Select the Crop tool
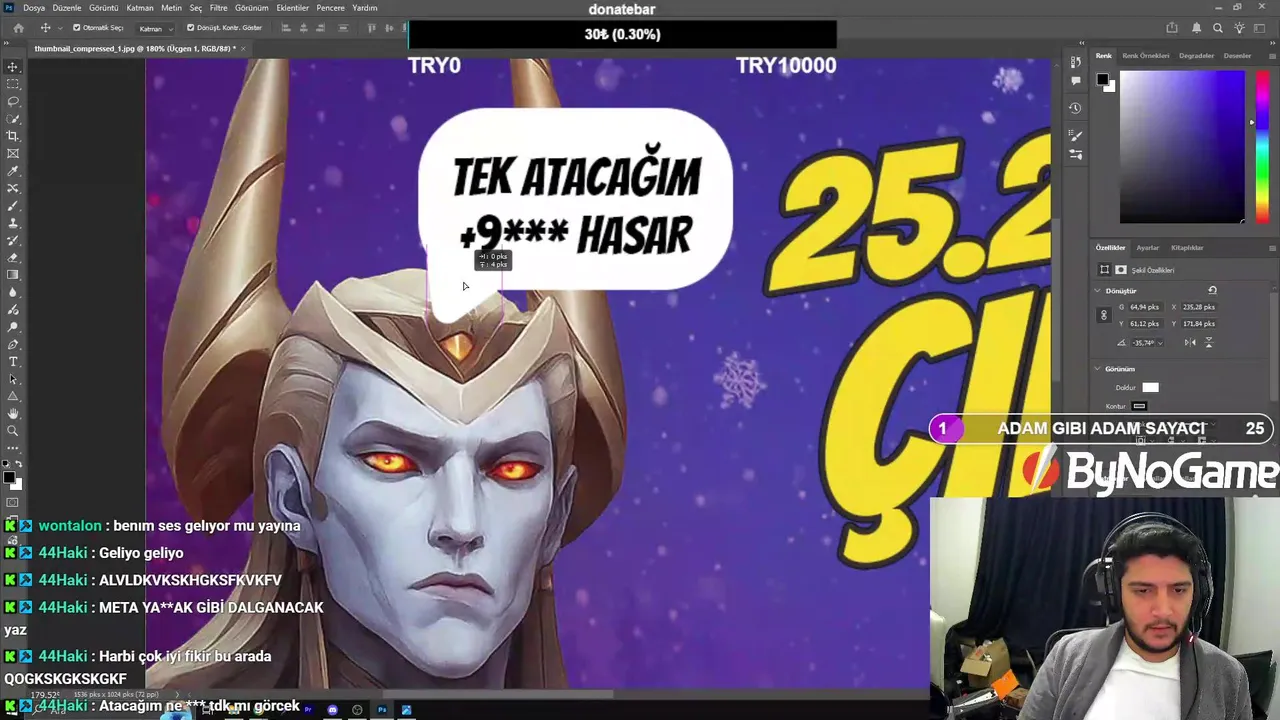Viewport: 1280px width, 720px height. (13, 136)
